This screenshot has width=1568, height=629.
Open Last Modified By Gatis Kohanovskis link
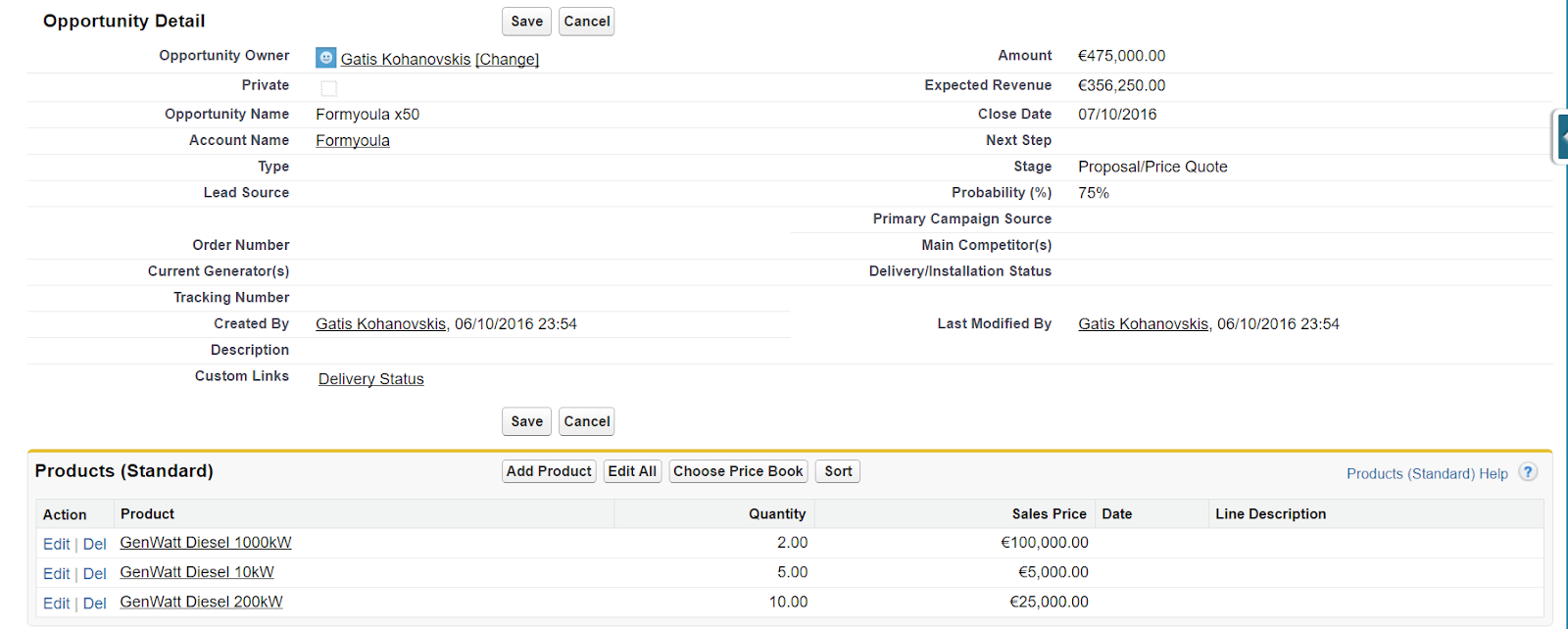[x=1144, y=324]
